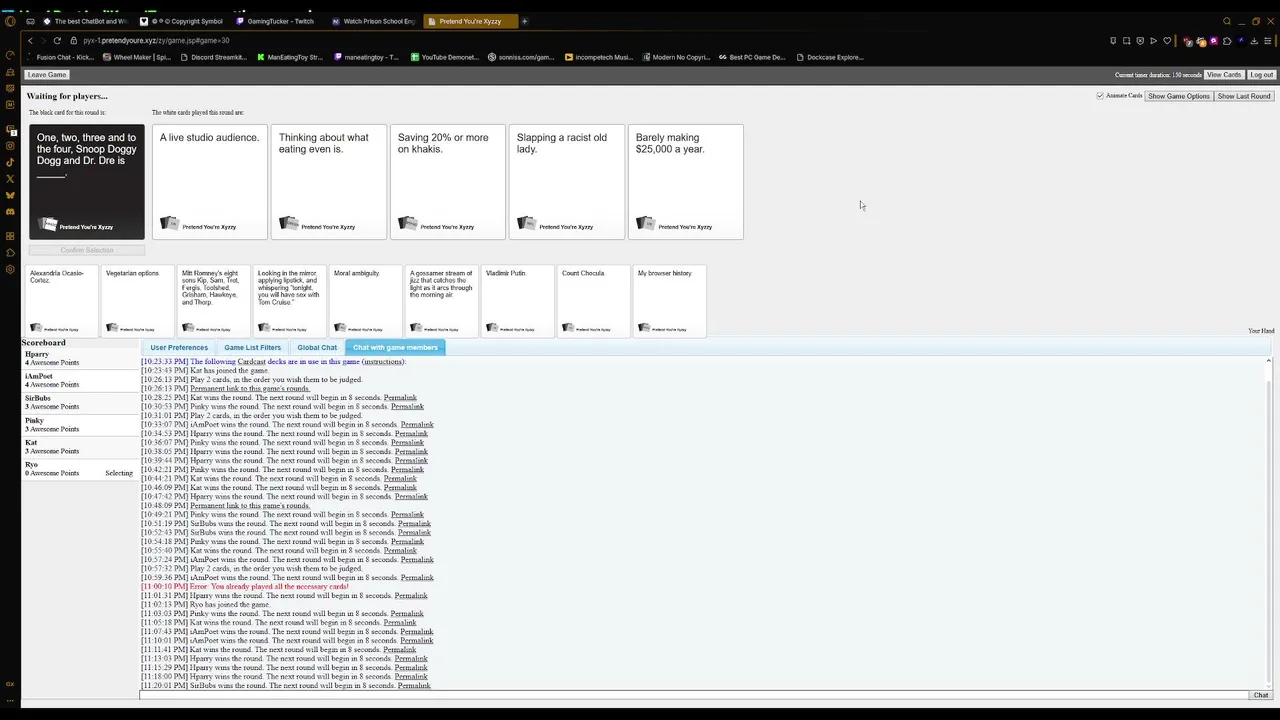The height and width of the screenshot is (720, 1280).
Task: Click Show Game Options button
Action: point(1179,96)
